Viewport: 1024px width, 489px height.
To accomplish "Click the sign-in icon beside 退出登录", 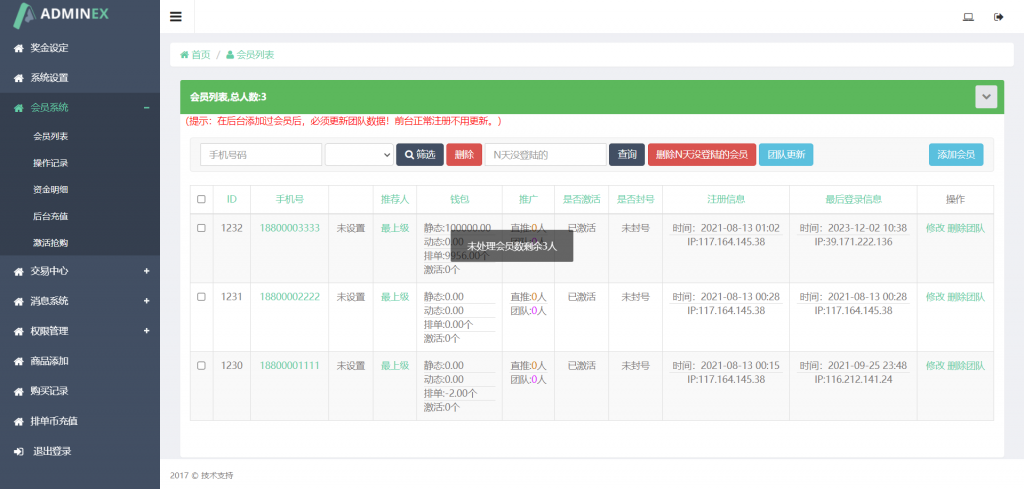I will click(x=18, y=451).
